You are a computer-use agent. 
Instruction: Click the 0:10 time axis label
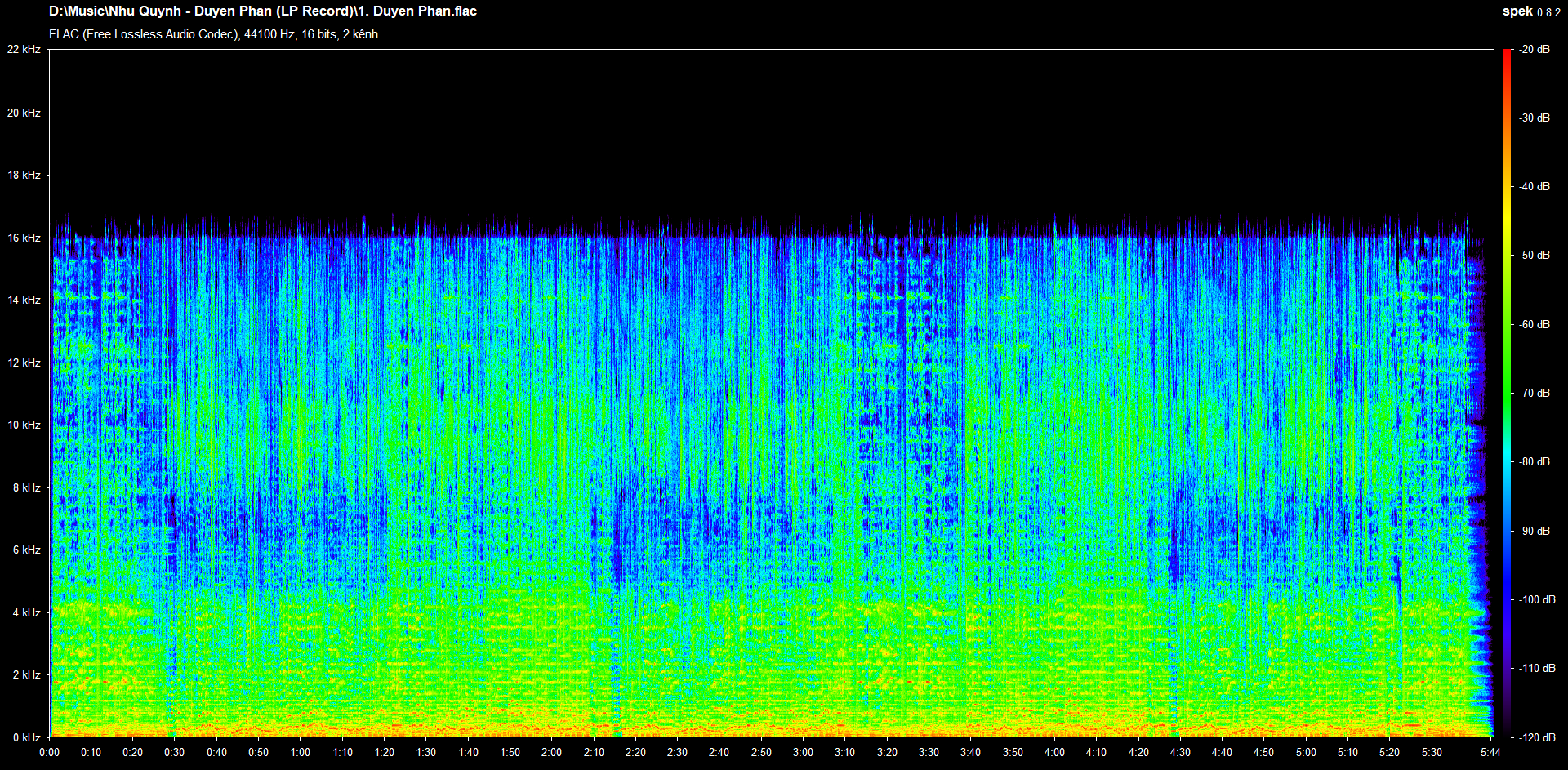(x=91, y=753)
